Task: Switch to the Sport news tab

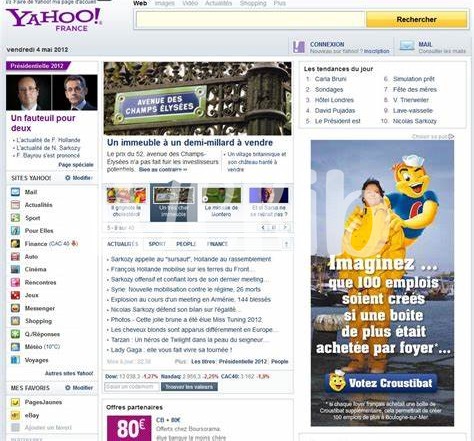Action: point(157,244)
